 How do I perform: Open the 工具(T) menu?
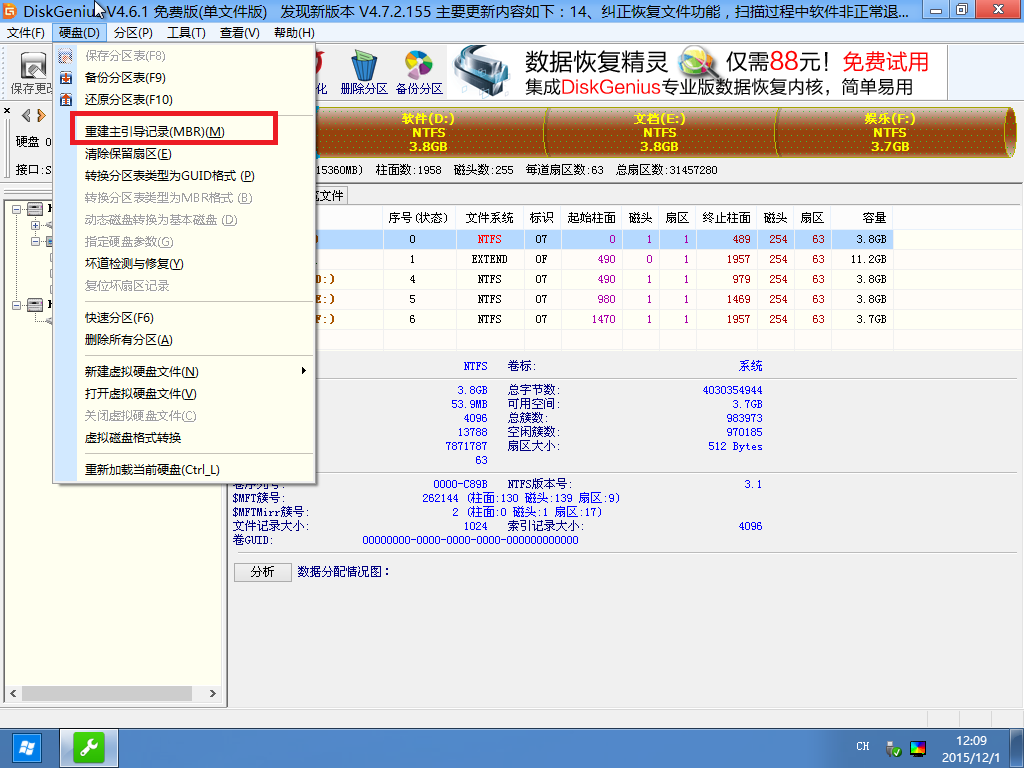[x=185, y=33]
